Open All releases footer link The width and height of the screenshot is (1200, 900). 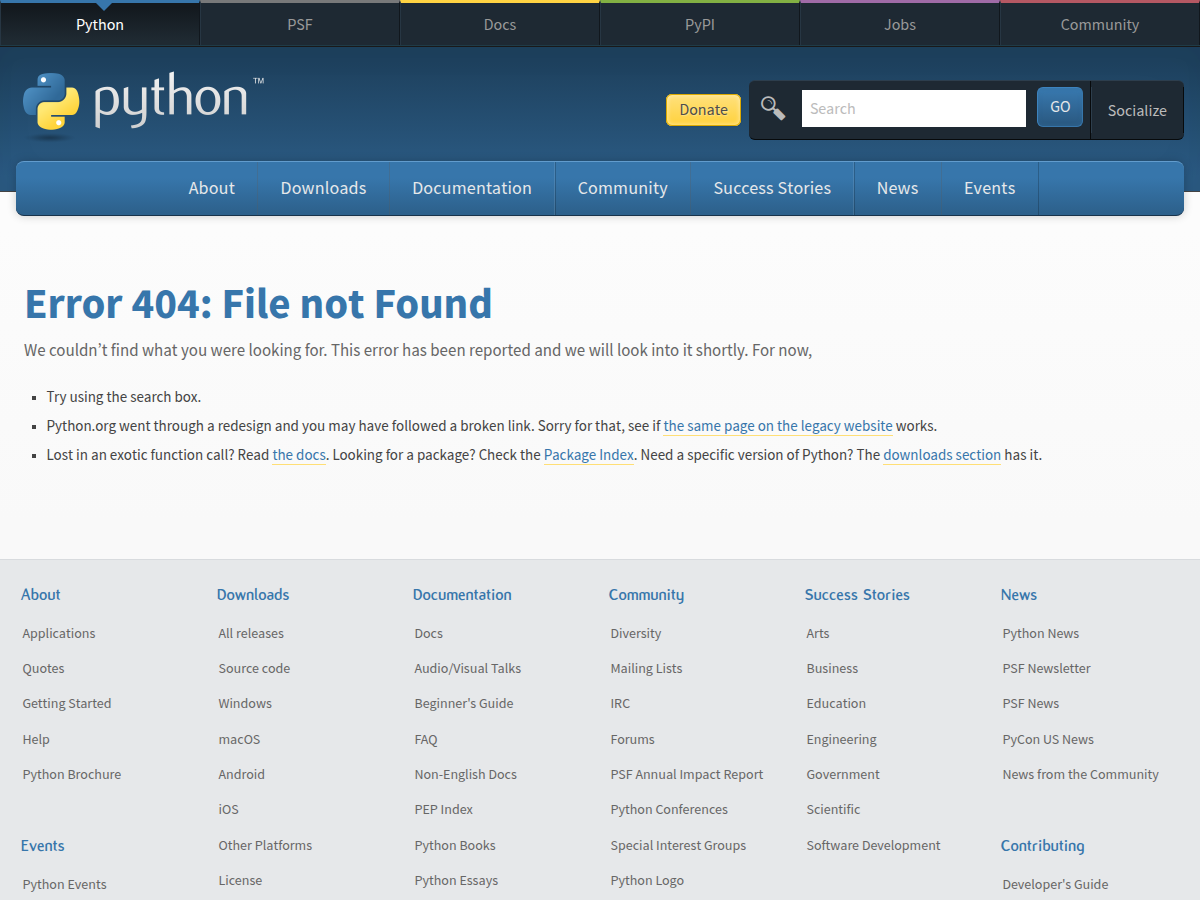pos(251,633)
